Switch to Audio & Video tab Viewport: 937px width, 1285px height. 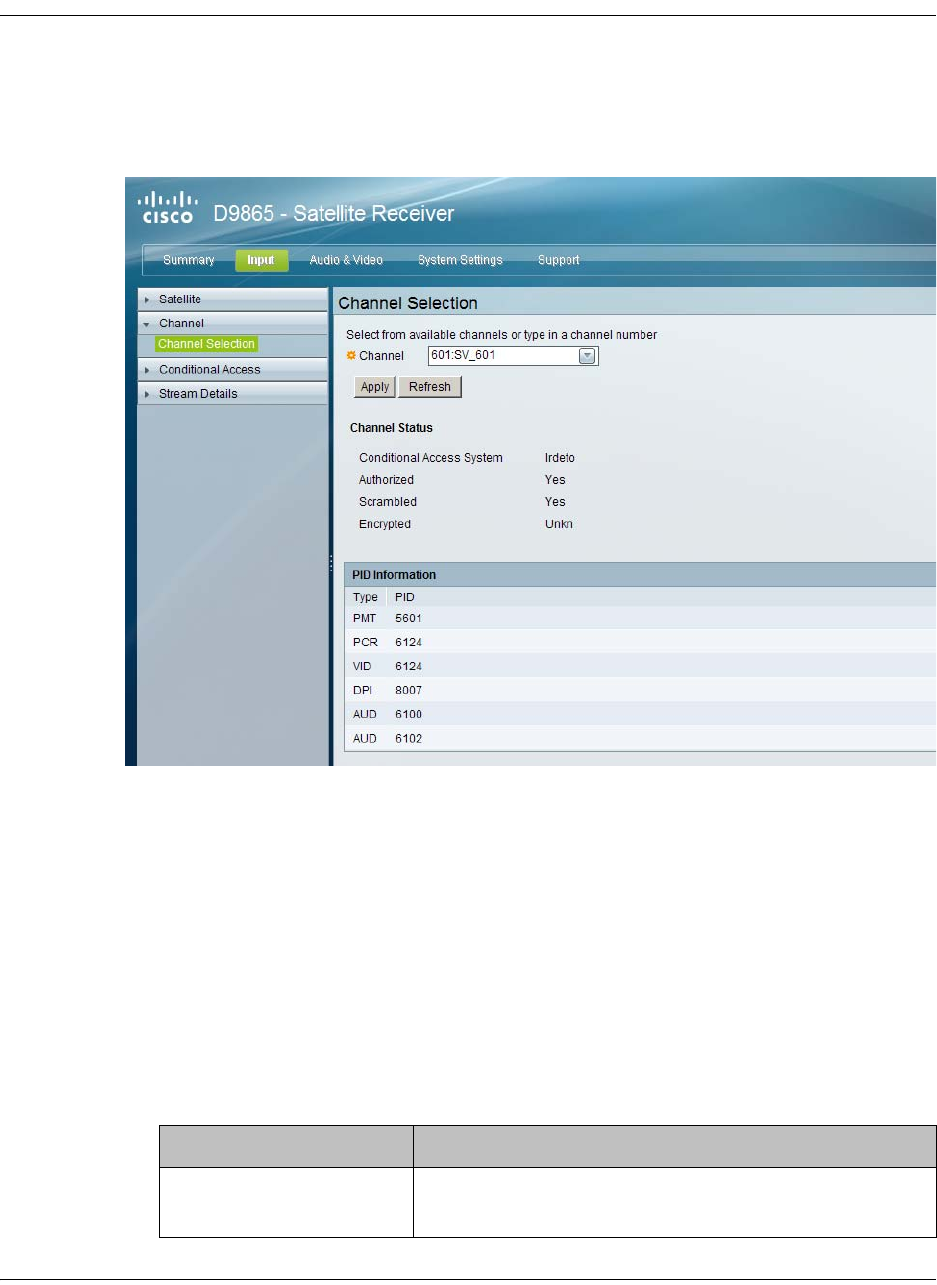tap(346, 260)
